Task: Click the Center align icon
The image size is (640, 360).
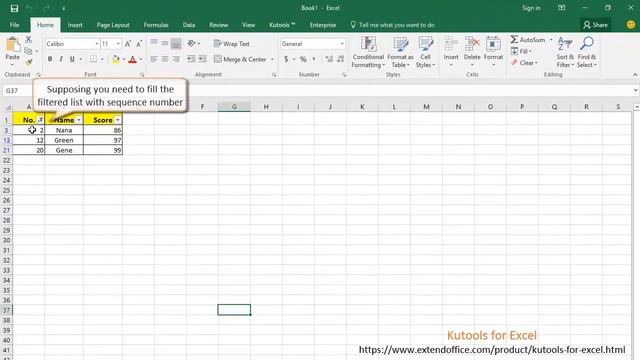Action: click(x=165, y=59)
